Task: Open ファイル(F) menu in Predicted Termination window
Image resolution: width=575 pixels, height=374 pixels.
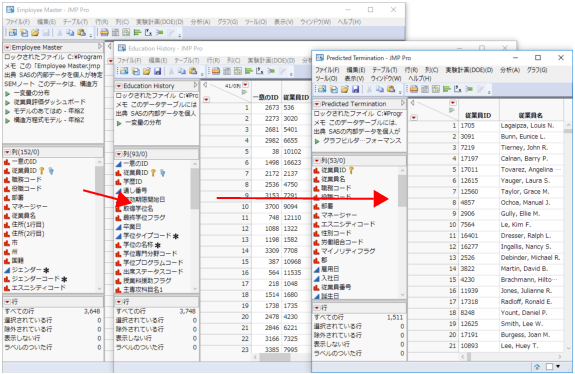Action: coord(327,70)
